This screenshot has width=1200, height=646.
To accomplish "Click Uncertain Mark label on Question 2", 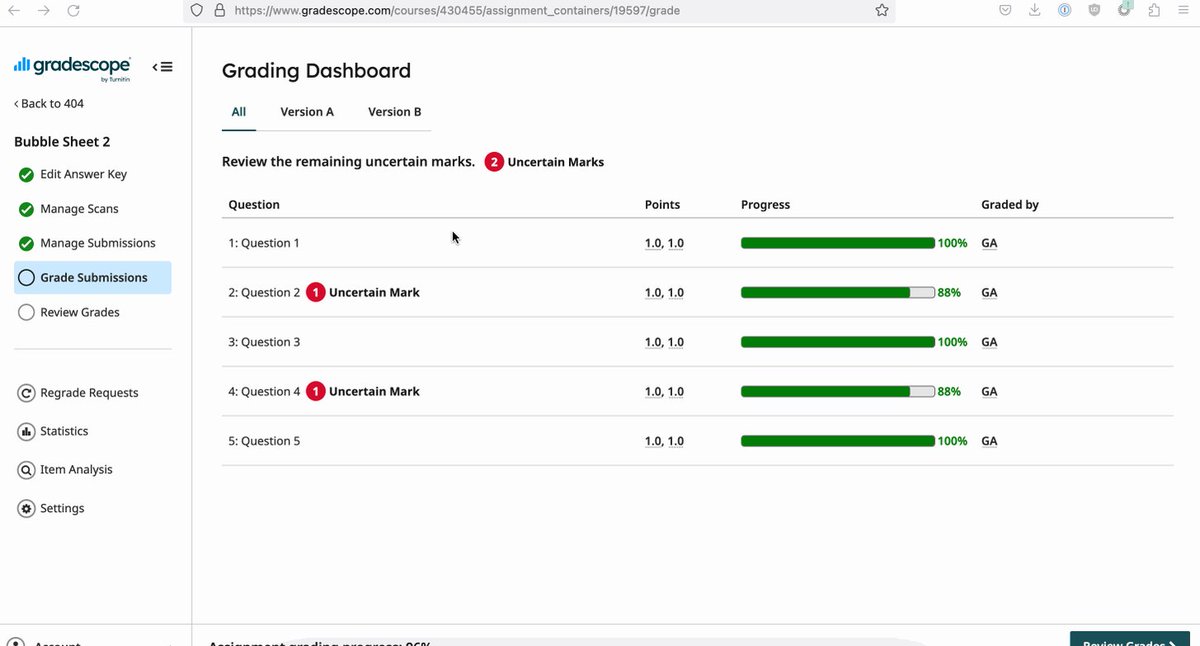I will [374, 293].
